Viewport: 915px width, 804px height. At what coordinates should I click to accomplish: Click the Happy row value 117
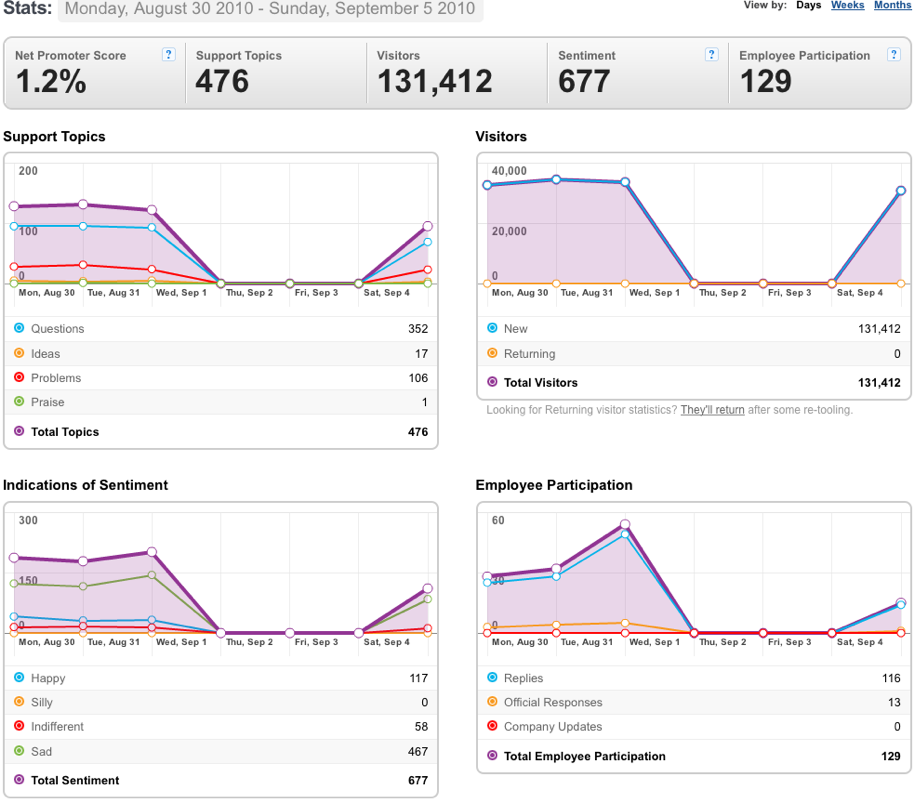point(418,678)
